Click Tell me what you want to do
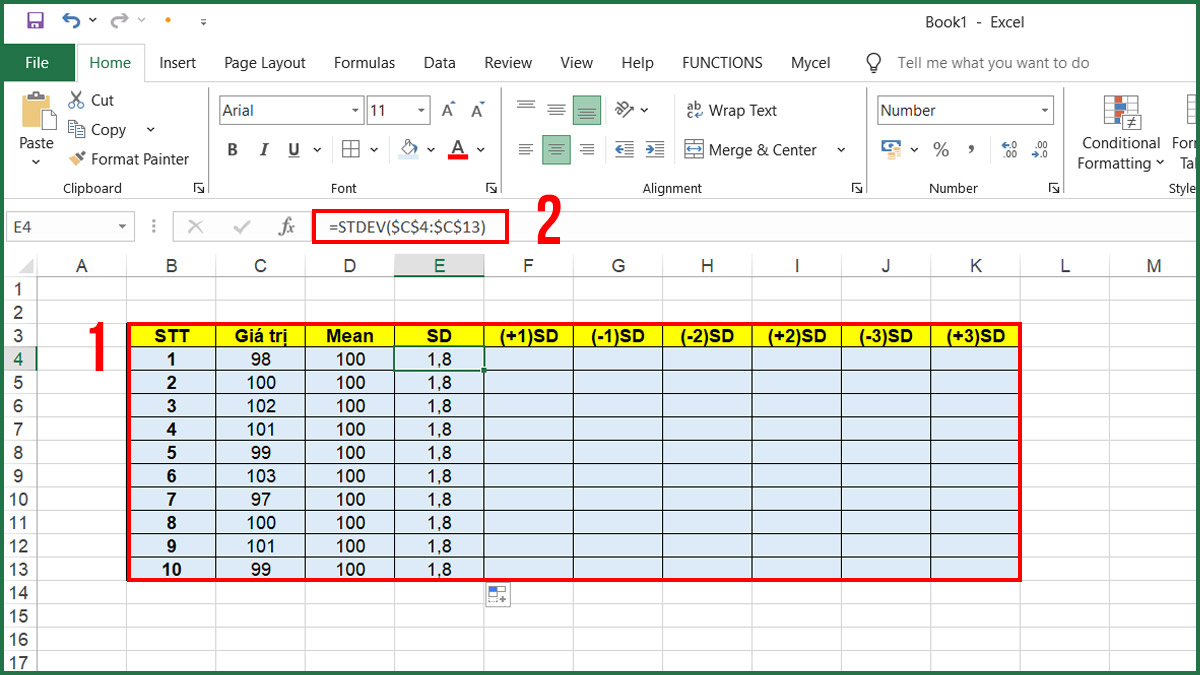1200x675 pixels. pyautogui.click(x=993, y=62)
